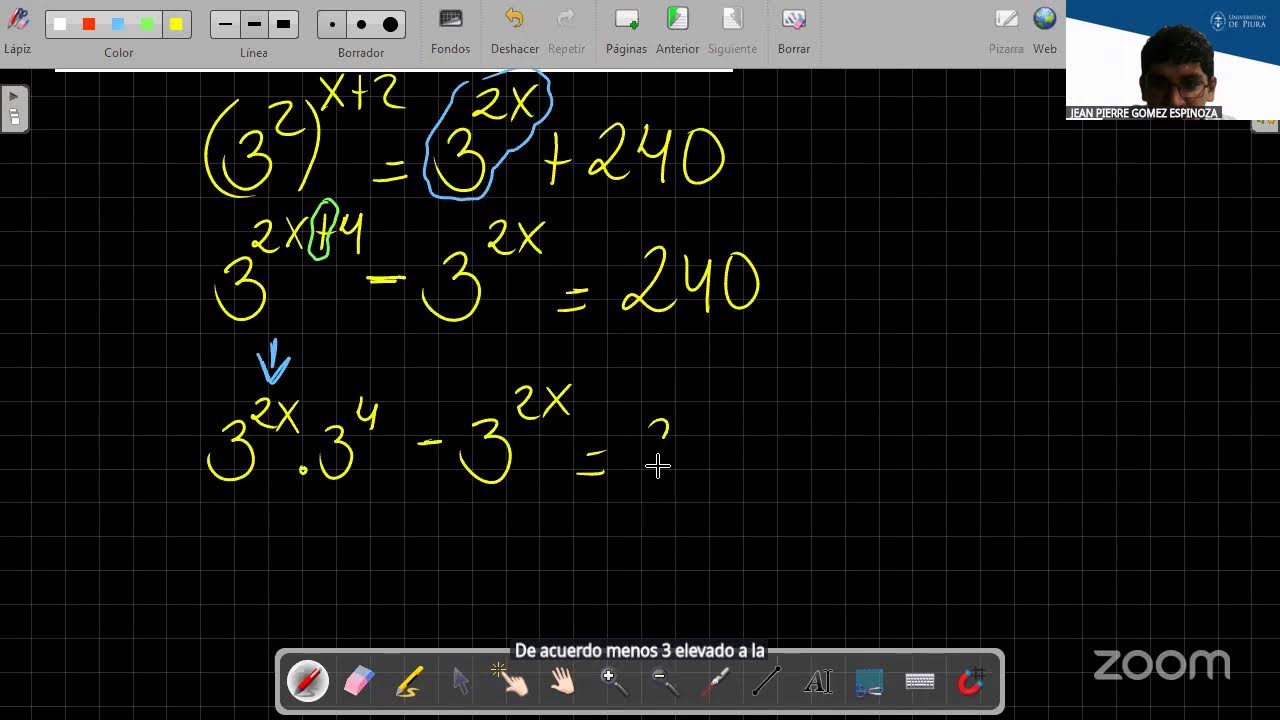Pick the red pen color
Screen dimensions: 1280x720
89,24
